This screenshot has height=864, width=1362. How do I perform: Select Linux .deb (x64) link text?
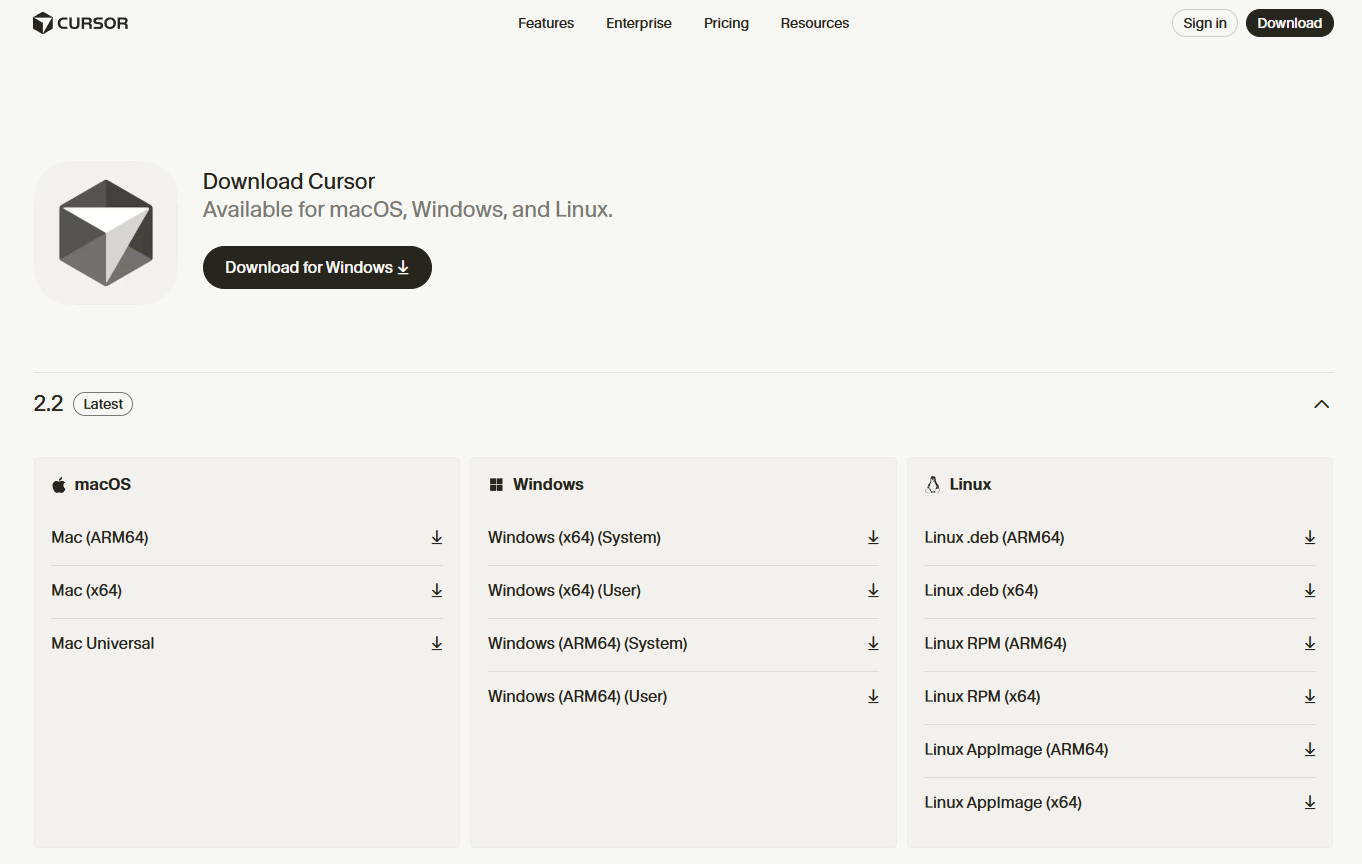982,591
